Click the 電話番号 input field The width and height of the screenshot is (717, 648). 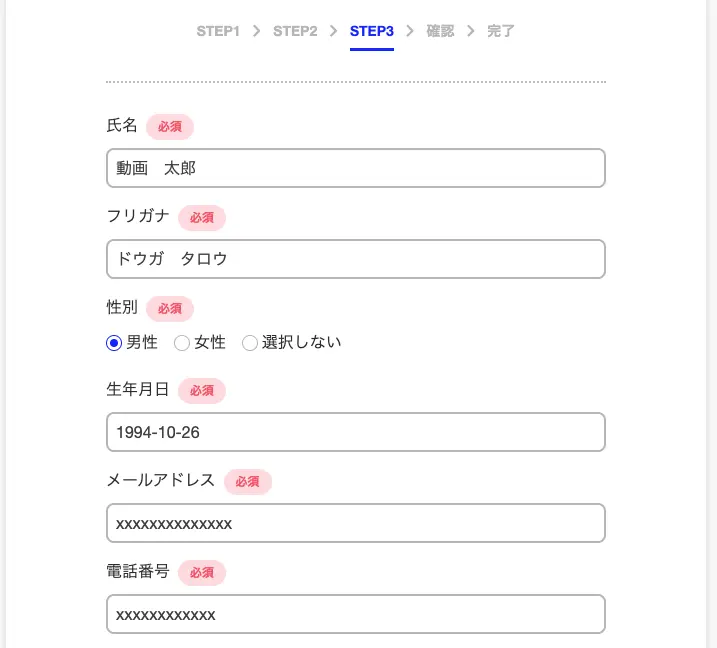click(356, 614)
